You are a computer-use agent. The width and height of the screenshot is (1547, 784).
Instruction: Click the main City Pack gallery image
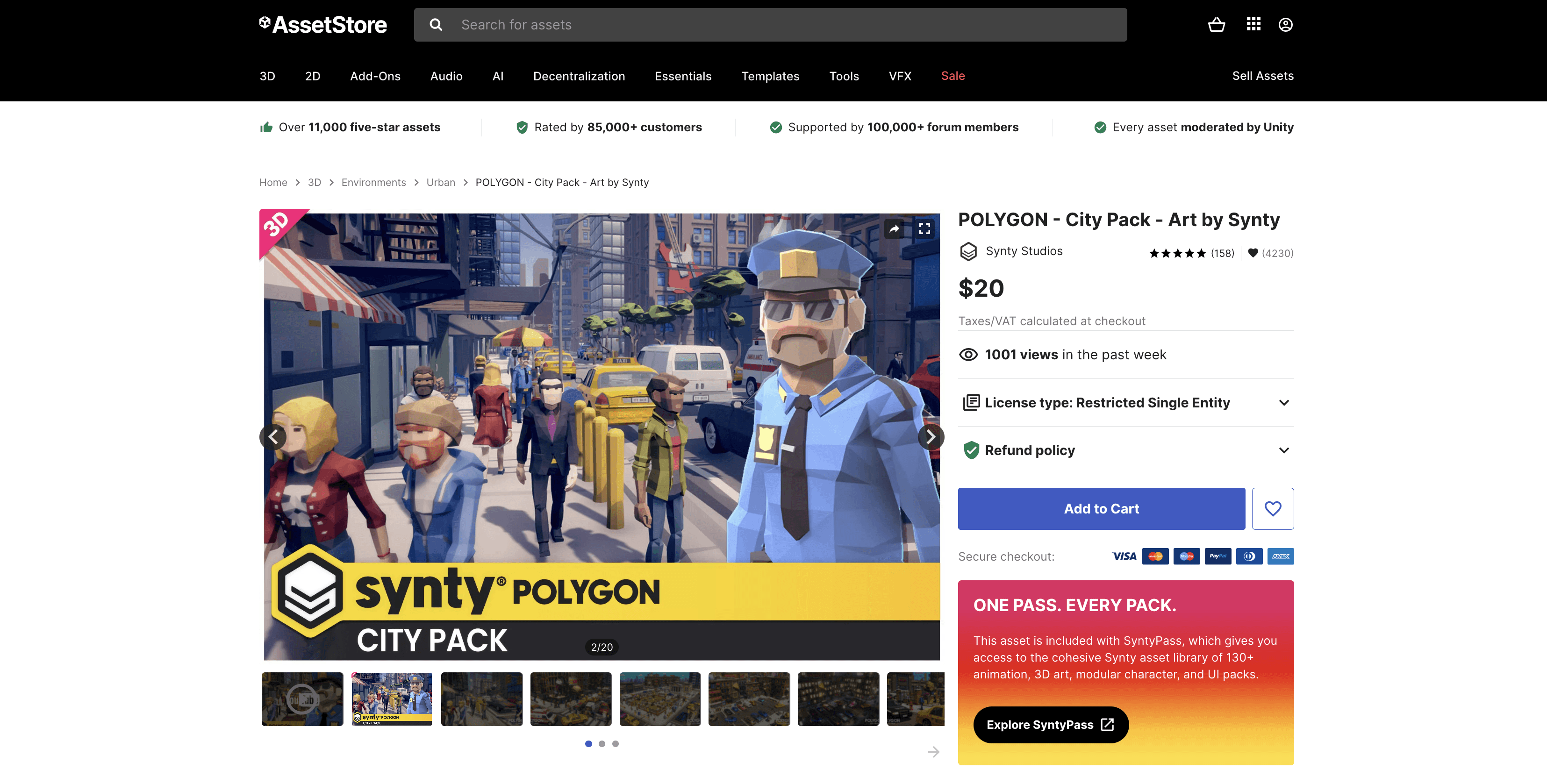pyautogui.click(x=602, y=436)
